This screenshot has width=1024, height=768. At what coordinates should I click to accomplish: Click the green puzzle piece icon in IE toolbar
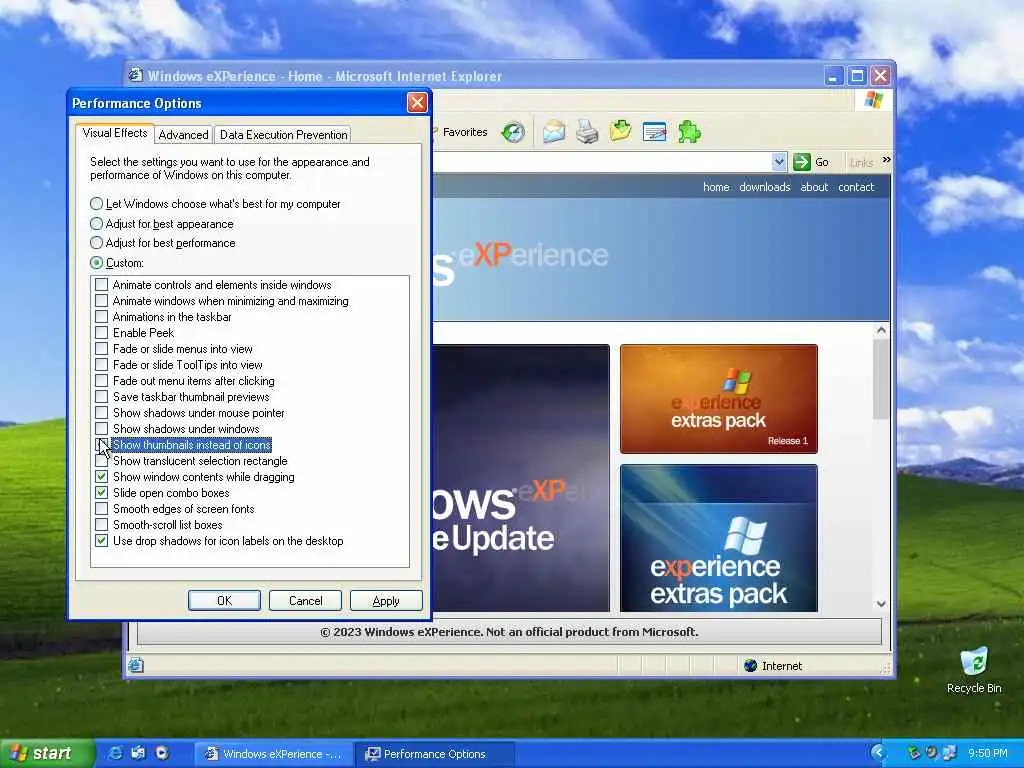(689, 132)
